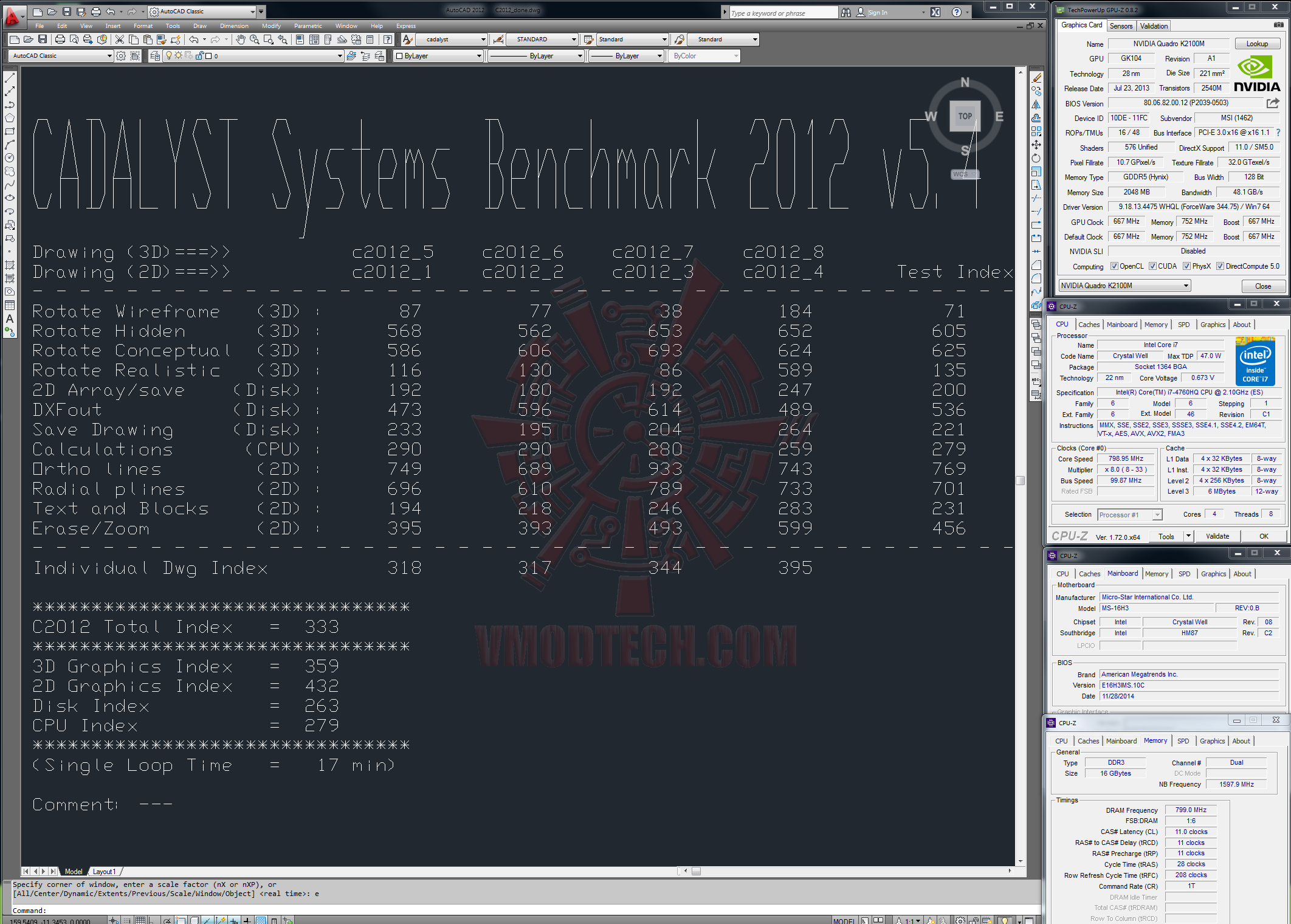This screenshot has width=1291, height=924.
Task: Click the Workspace Settings gear icon
Action: (x=121, y=56)
